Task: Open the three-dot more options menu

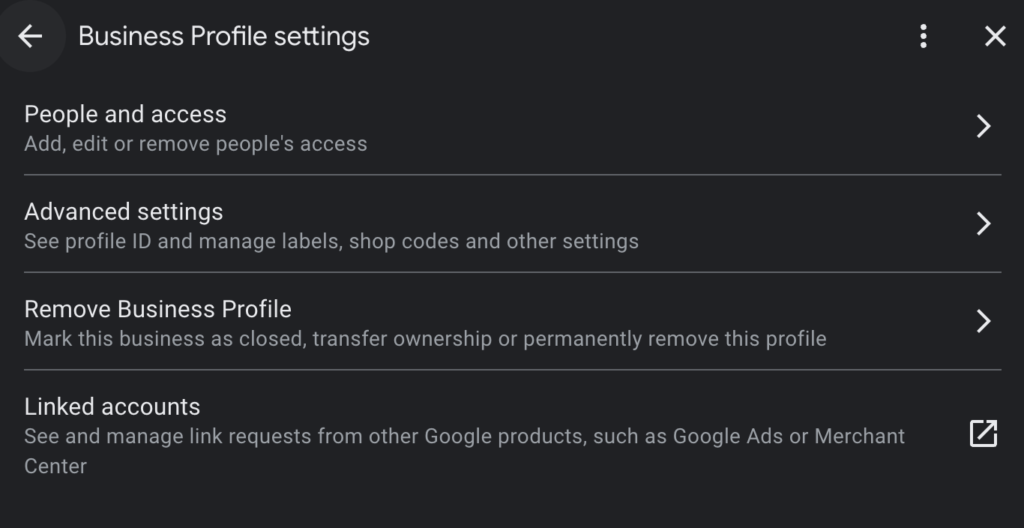Action: [x=923, y=36]
